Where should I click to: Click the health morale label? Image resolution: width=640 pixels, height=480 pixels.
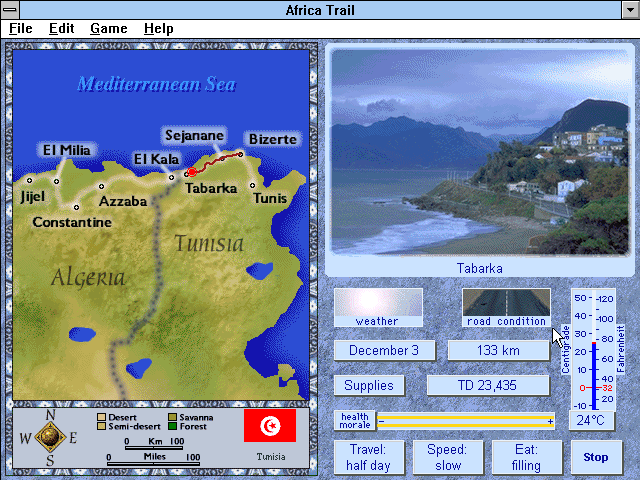[x=355, y=421]
